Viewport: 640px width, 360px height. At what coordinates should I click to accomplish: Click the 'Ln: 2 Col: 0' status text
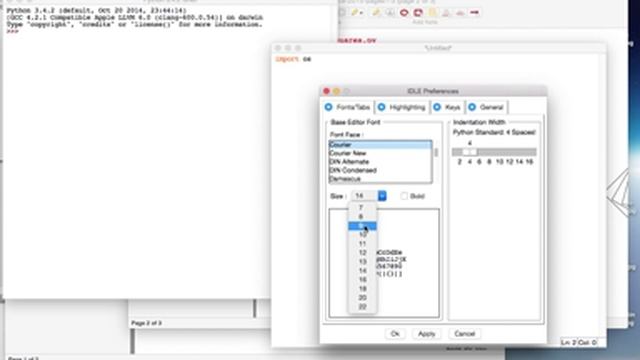(578, 342)
